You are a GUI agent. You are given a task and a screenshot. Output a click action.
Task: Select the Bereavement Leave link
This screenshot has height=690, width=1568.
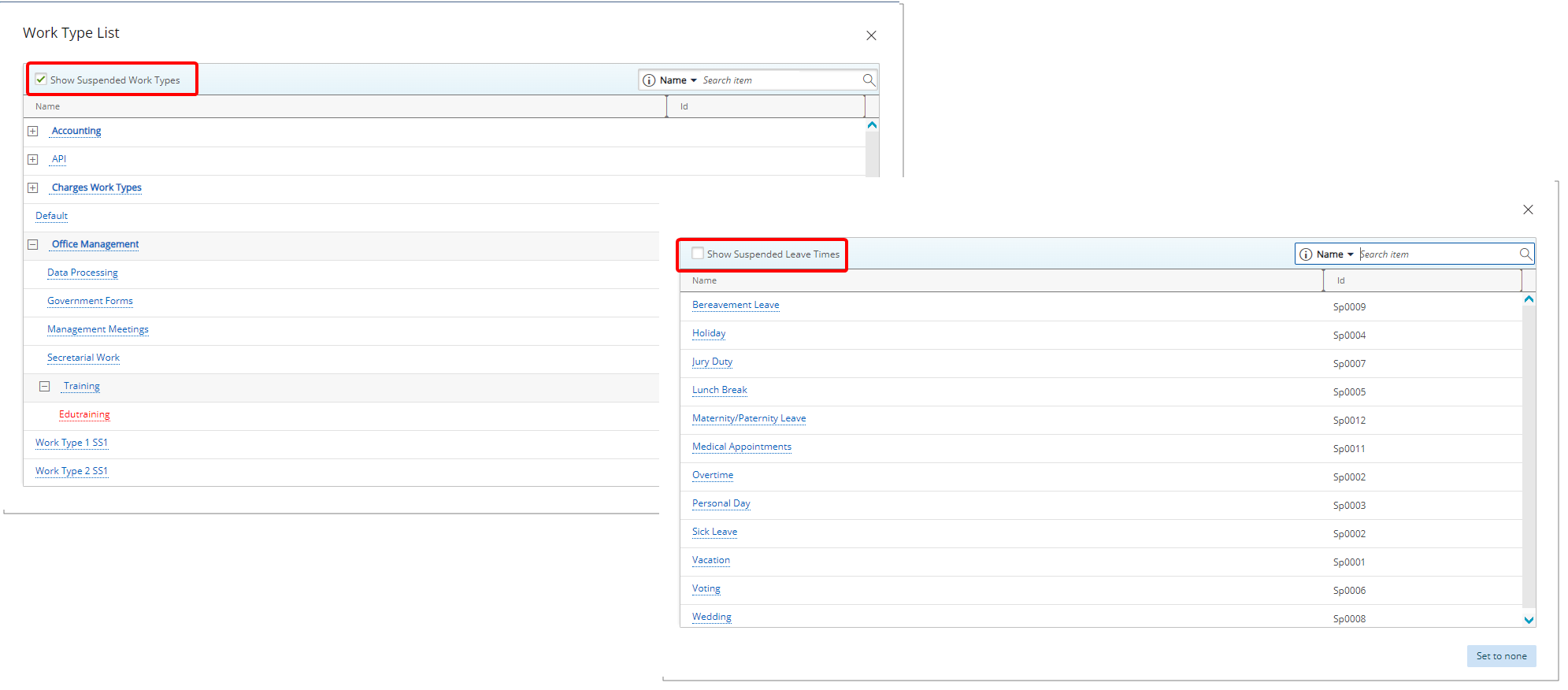(x=735, y=305)
